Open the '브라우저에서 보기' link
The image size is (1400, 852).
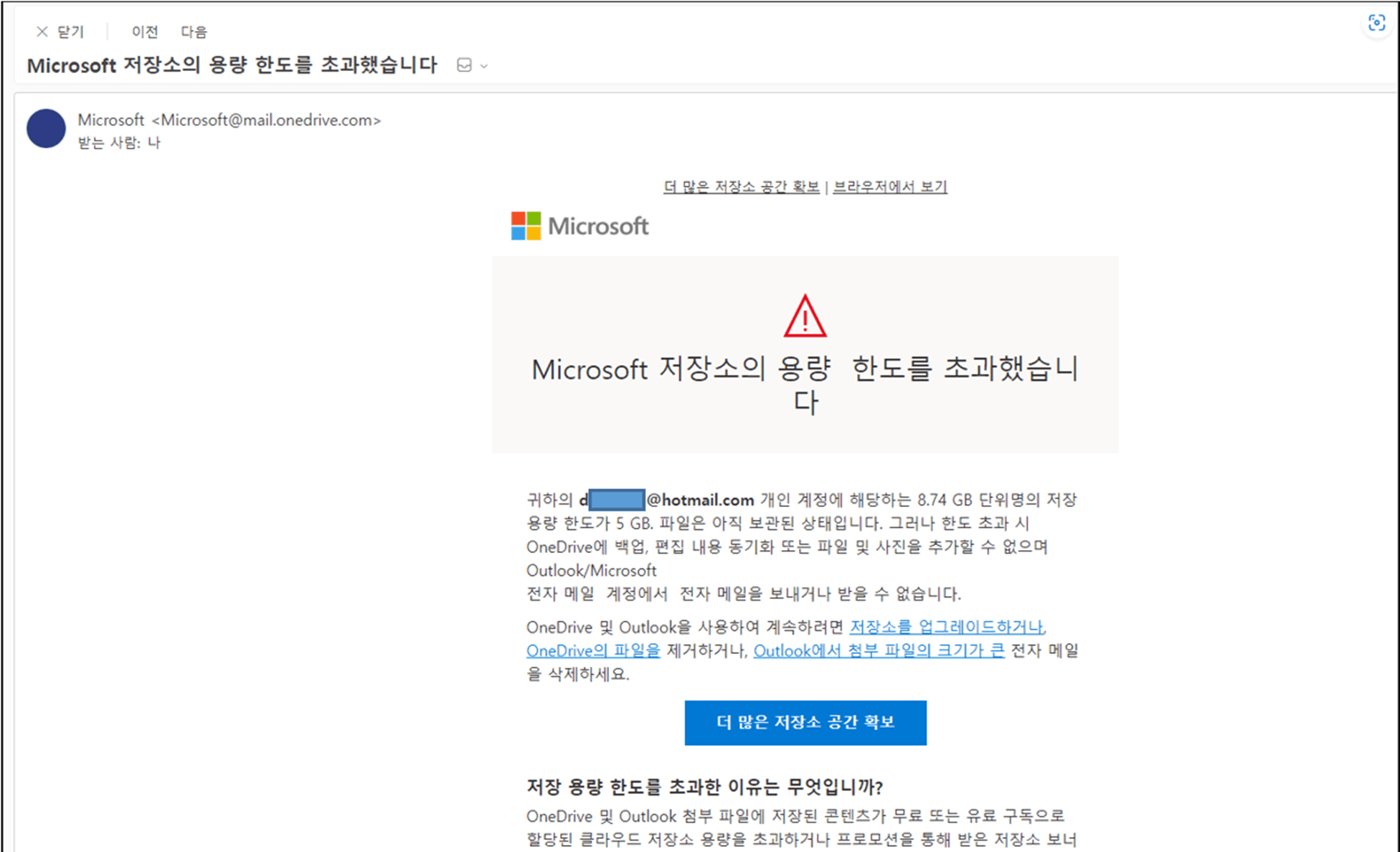coord(890,187)
